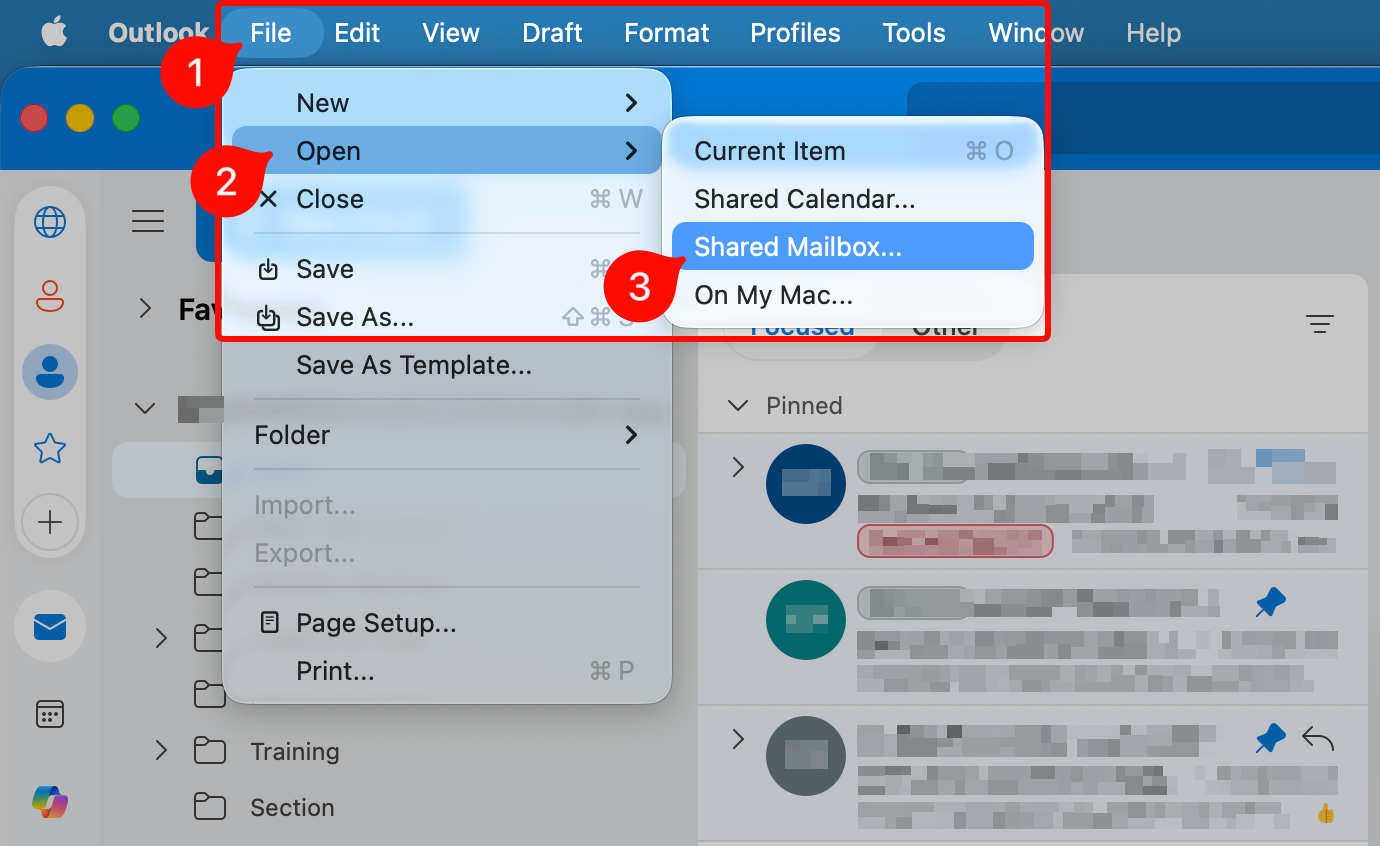Viewport: 1380px width, 846px height.
Task: Open the Folder submenu
Action: (x=445, y=435)
